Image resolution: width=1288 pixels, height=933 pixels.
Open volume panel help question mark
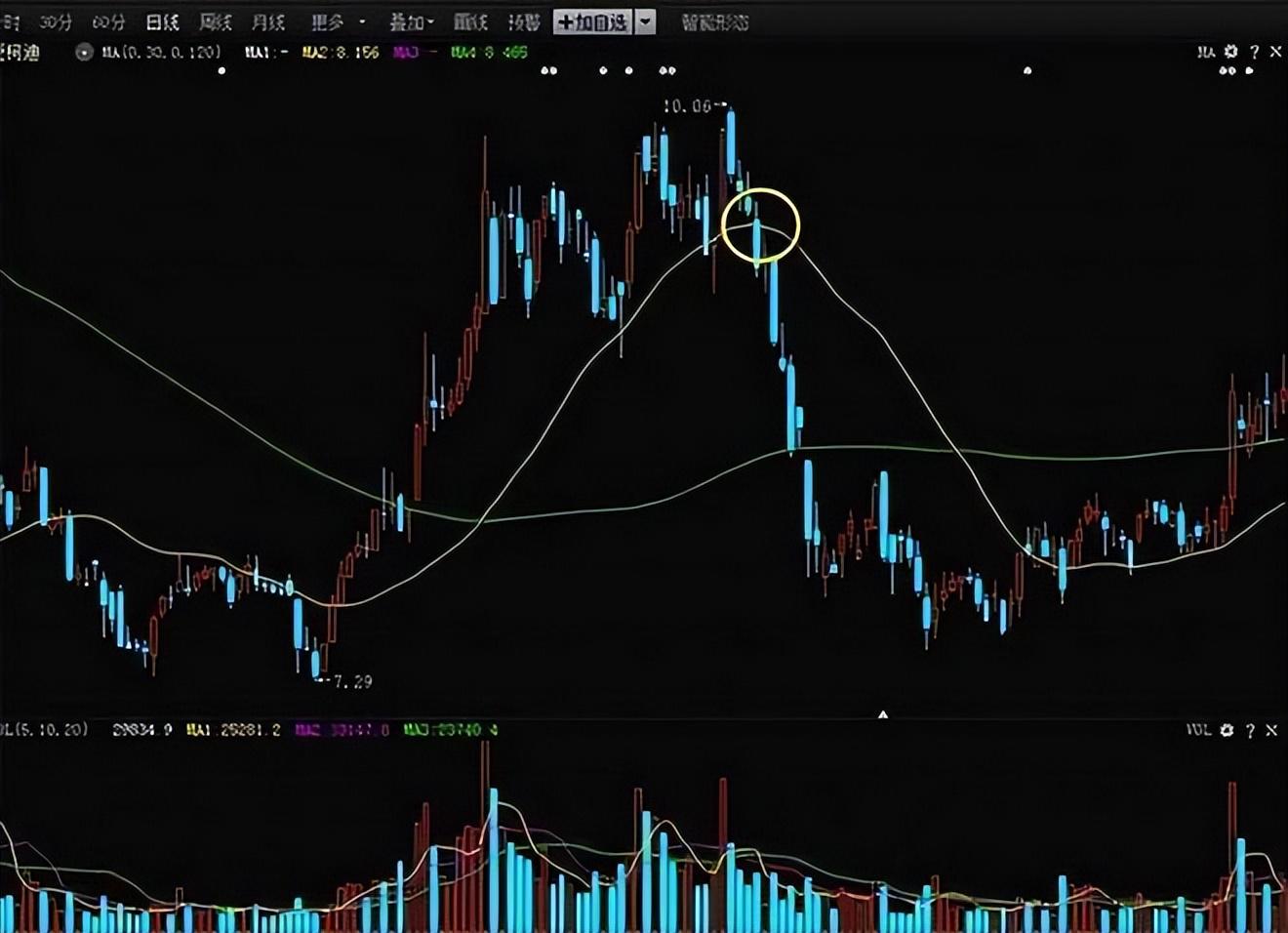point(1251,729)
